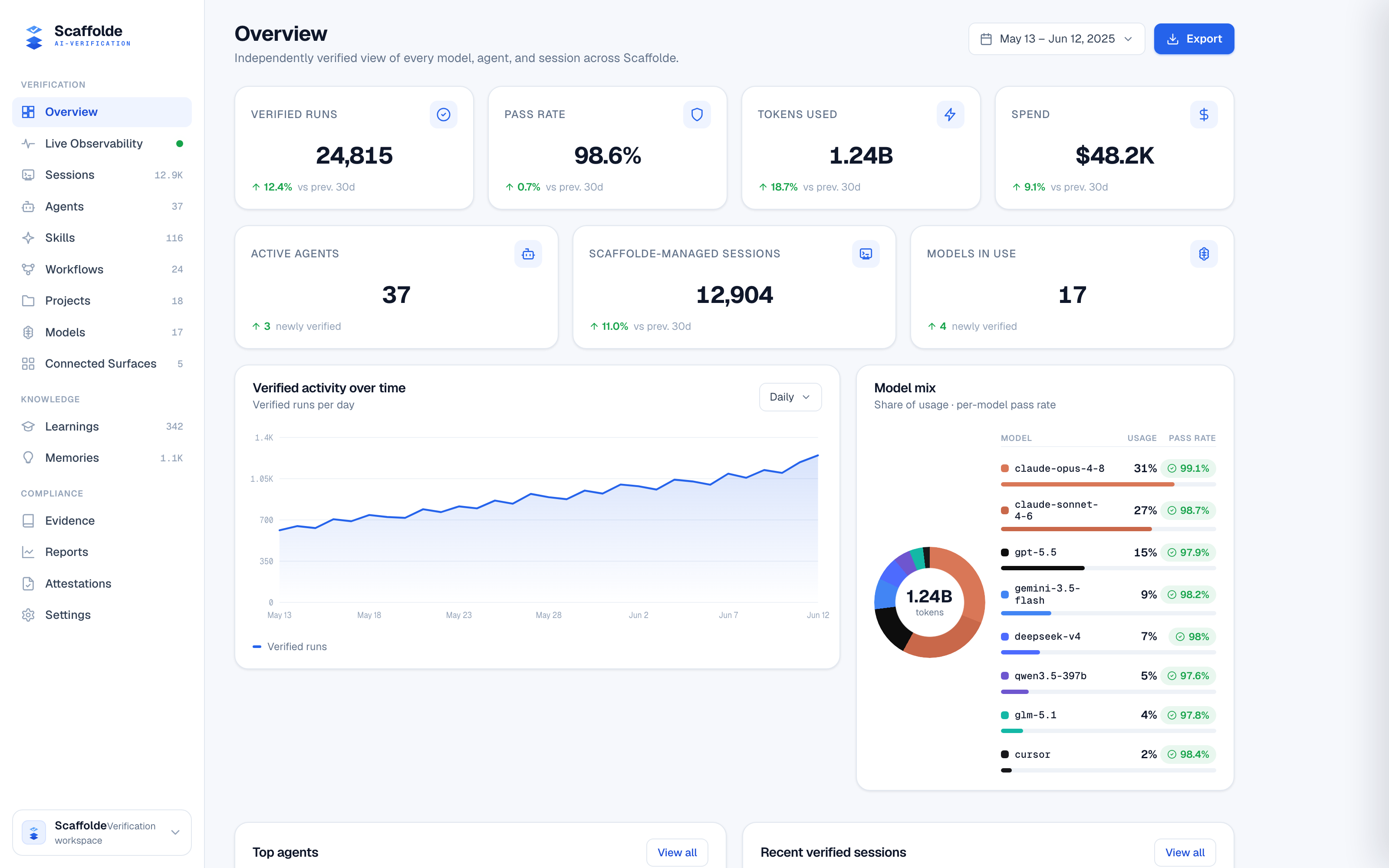Click the claude-opus-4-8 usage bar
1389x868 pixels.
pos(1108,484)
